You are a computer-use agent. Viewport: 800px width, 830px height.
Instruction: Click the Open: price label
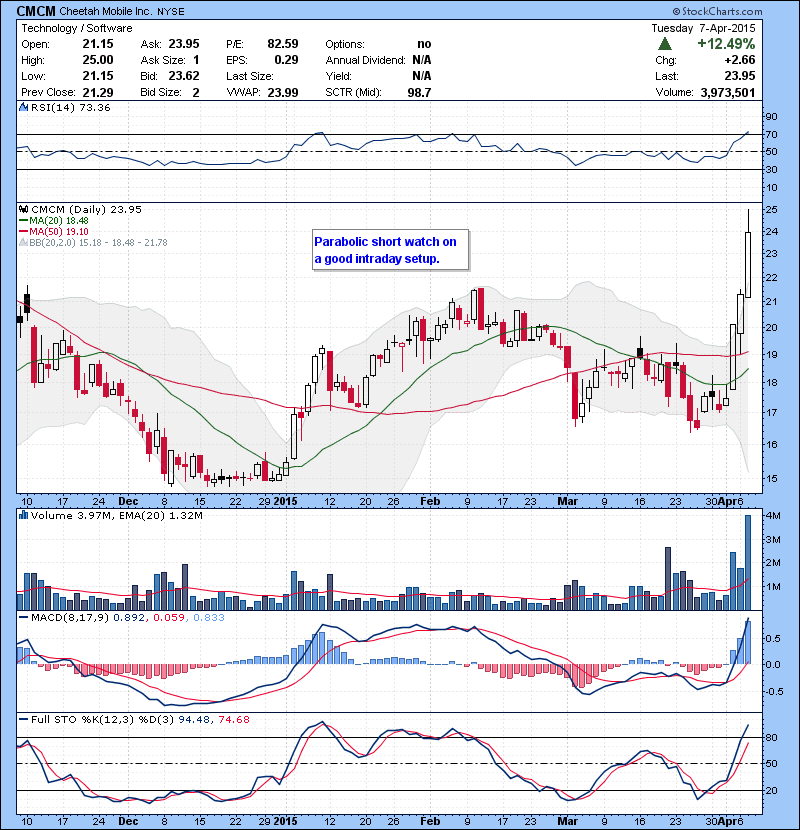click(35, 44)
